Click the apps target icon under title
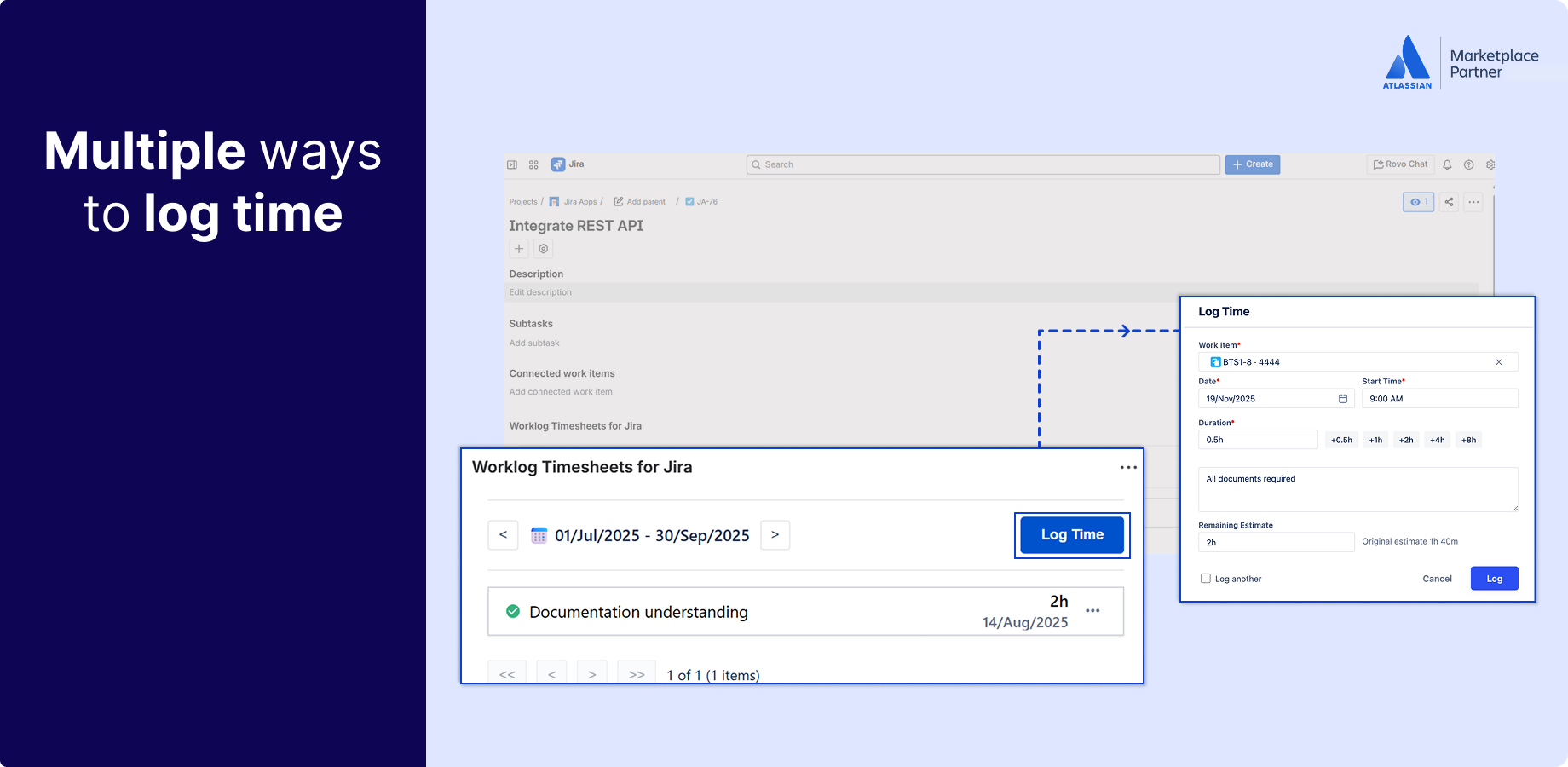The width and height of the screenshot is (1568, 767). coord(544,249)
